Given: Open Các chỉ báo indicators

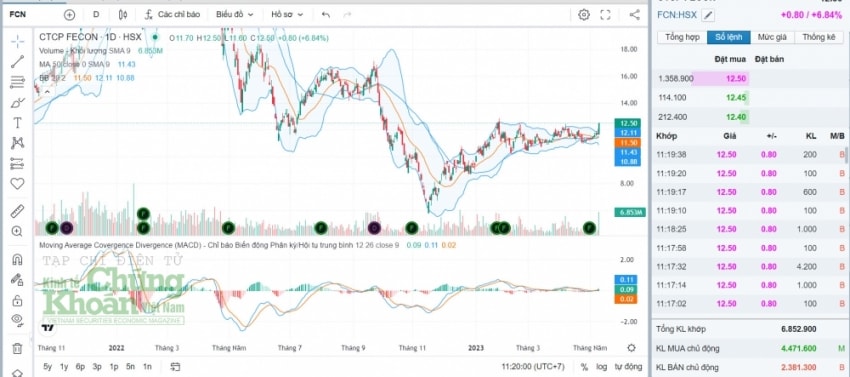Looking at the screenshot, I should coord(172,15).
